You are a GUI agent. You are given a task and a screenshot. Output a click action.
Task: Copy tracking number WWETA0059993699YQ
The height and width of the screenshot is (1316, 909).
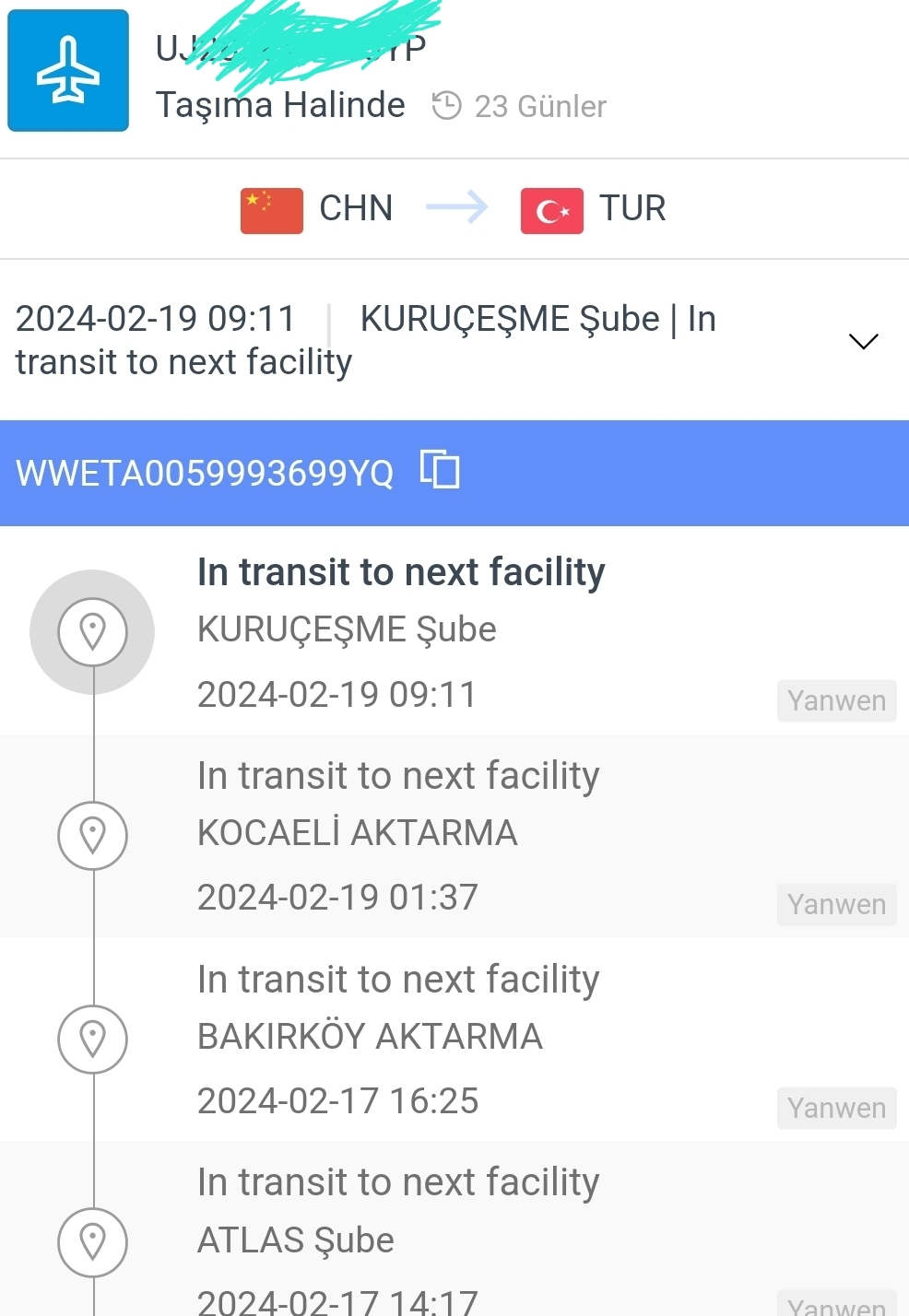[x=440, y=469]
